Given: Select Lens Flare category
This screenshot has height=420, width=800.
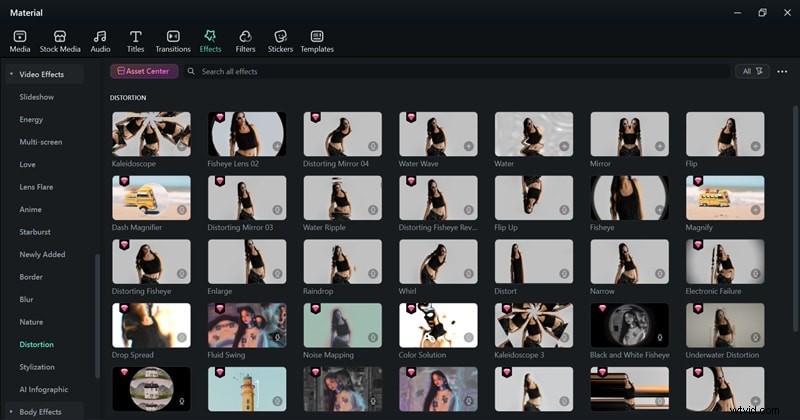Looking at the screenshot, I should click(37, 187).
